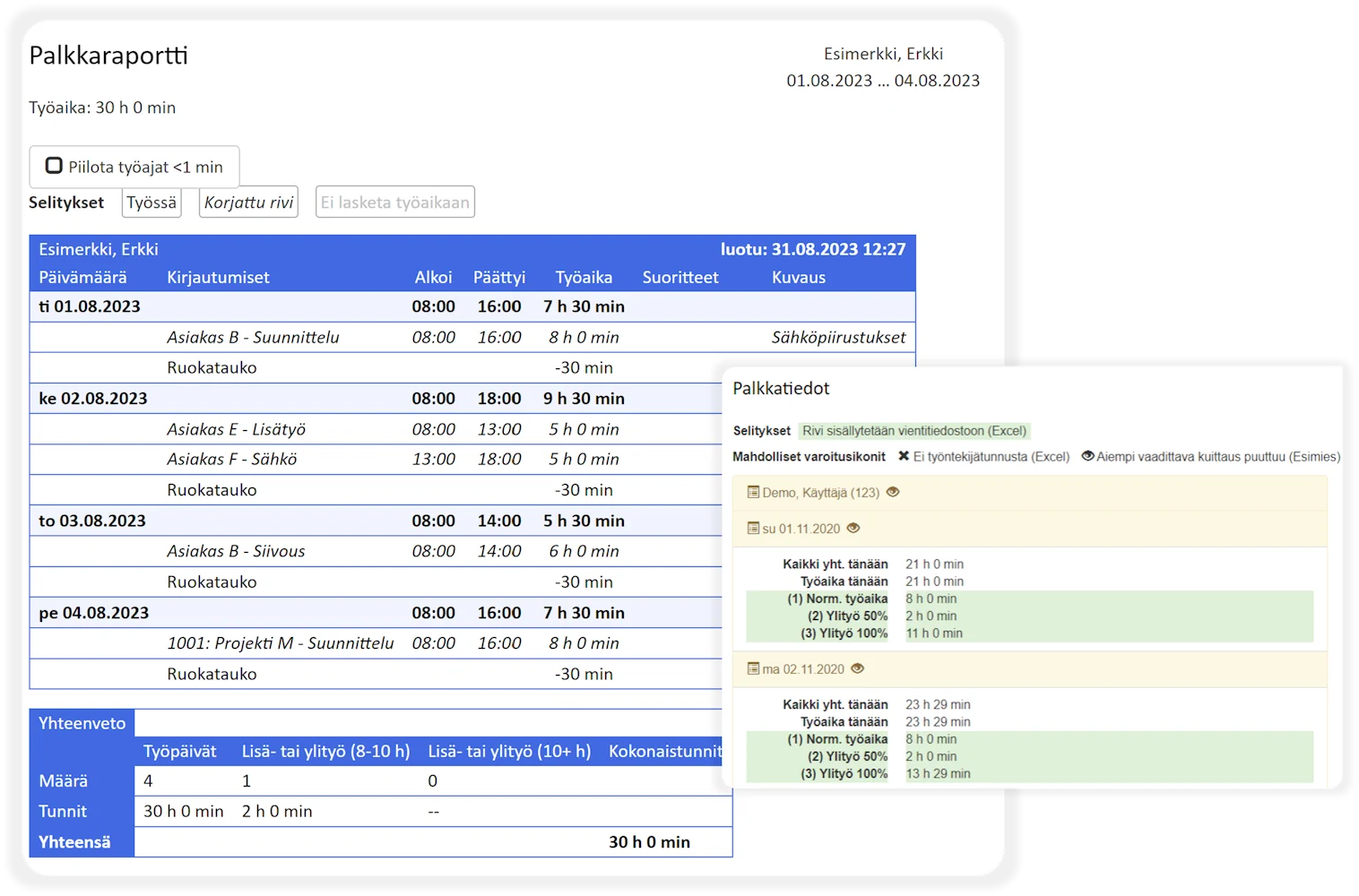
Task: Enable Piilota työajat <1 min checkbox
Action: (55, 166)
